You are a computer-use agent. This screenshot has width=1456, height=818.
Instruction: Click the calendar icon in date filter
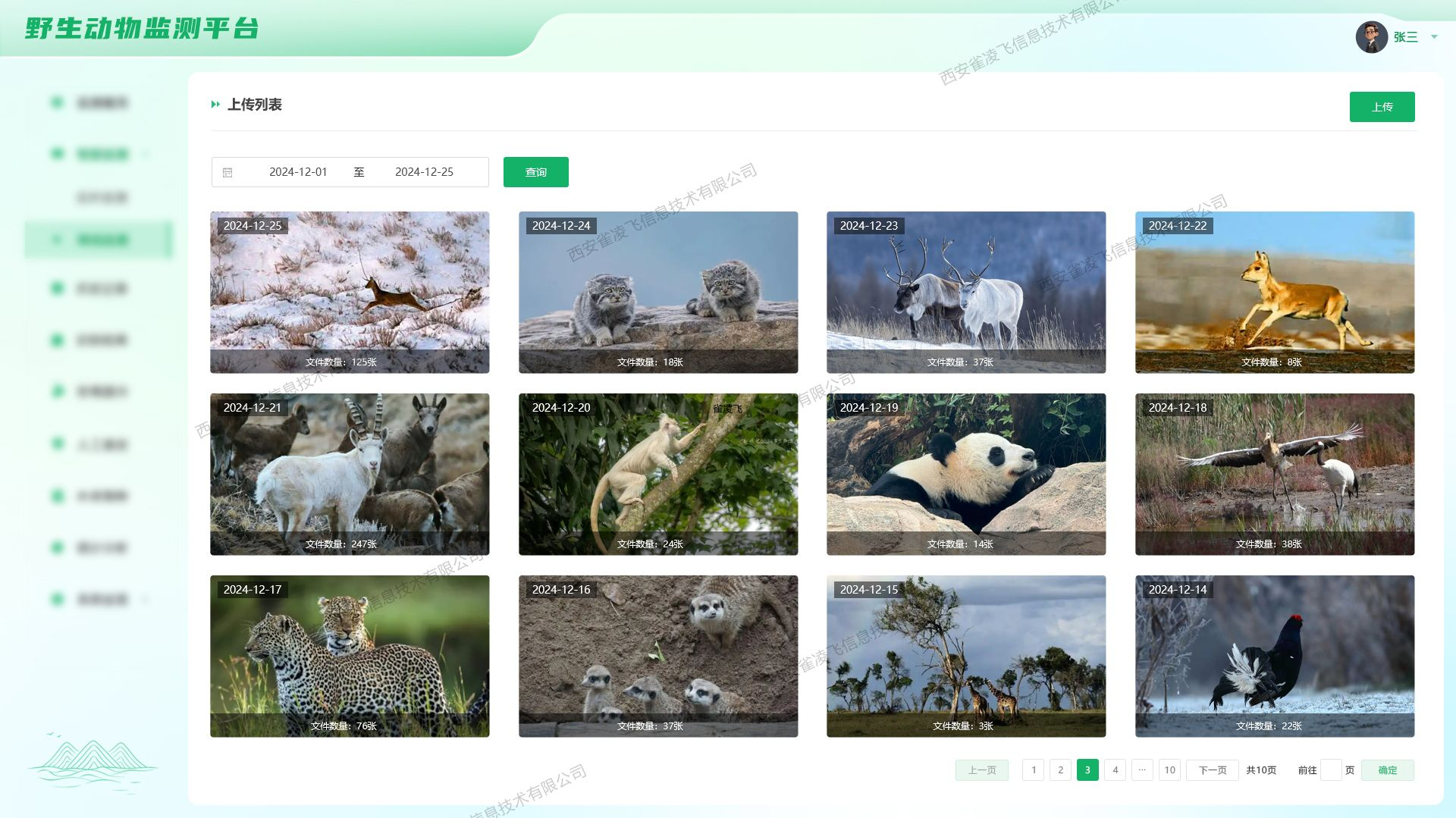click(x=227, y=173)
